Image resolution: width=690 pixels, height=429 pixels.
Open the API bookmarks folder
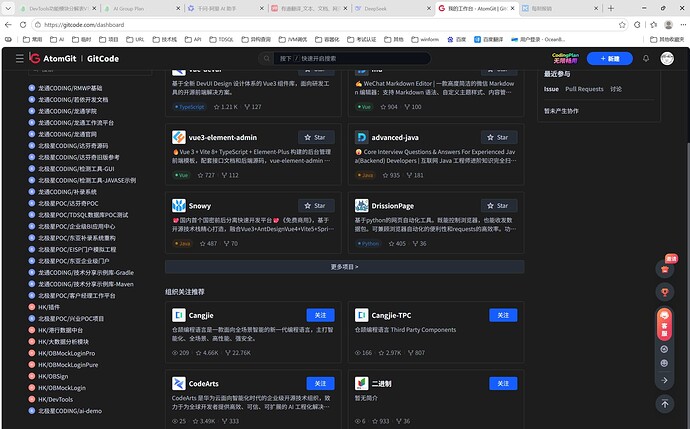193,39
